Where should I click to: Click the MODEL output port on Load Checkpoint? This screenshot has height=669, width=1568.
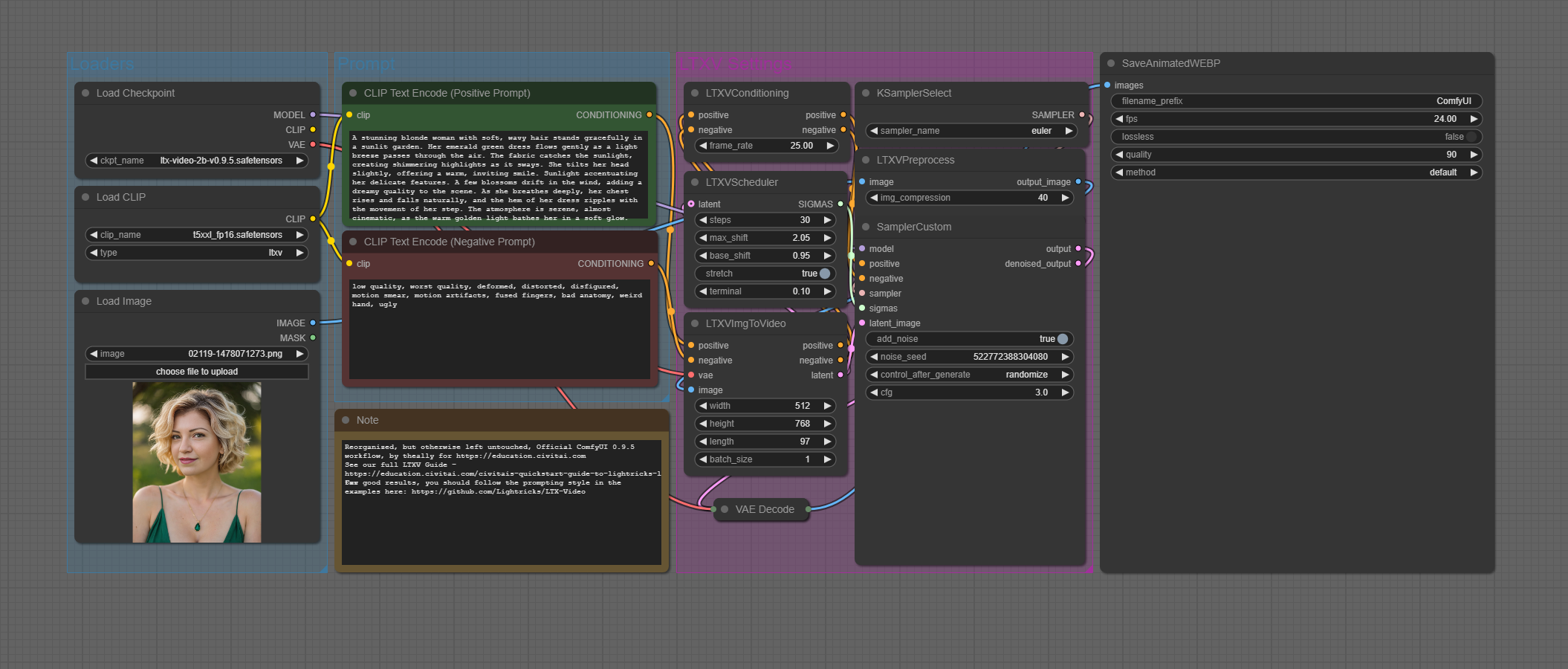[x=313, y=115]
